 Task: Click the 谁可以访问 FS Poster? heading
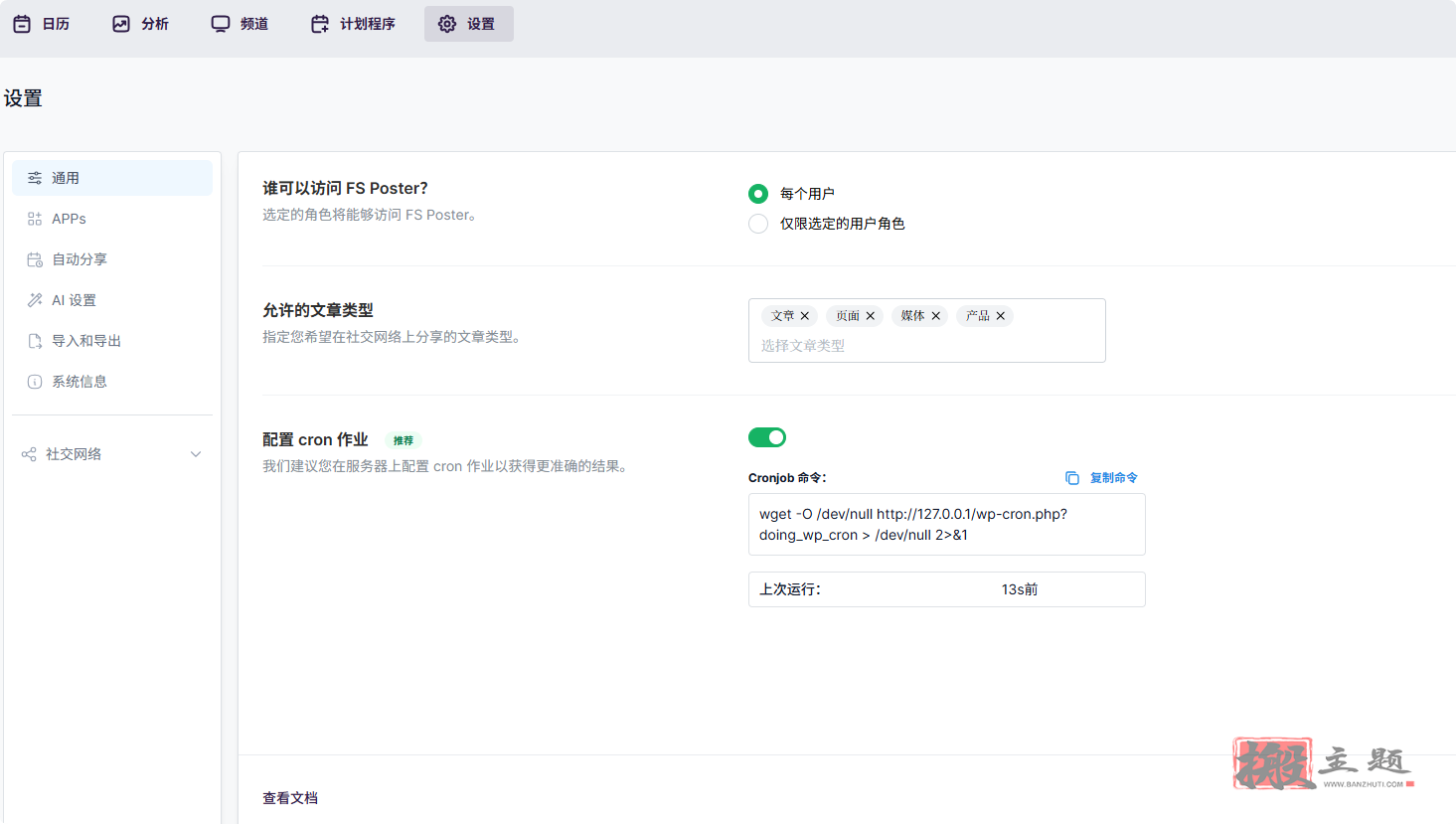pos(345,188)
